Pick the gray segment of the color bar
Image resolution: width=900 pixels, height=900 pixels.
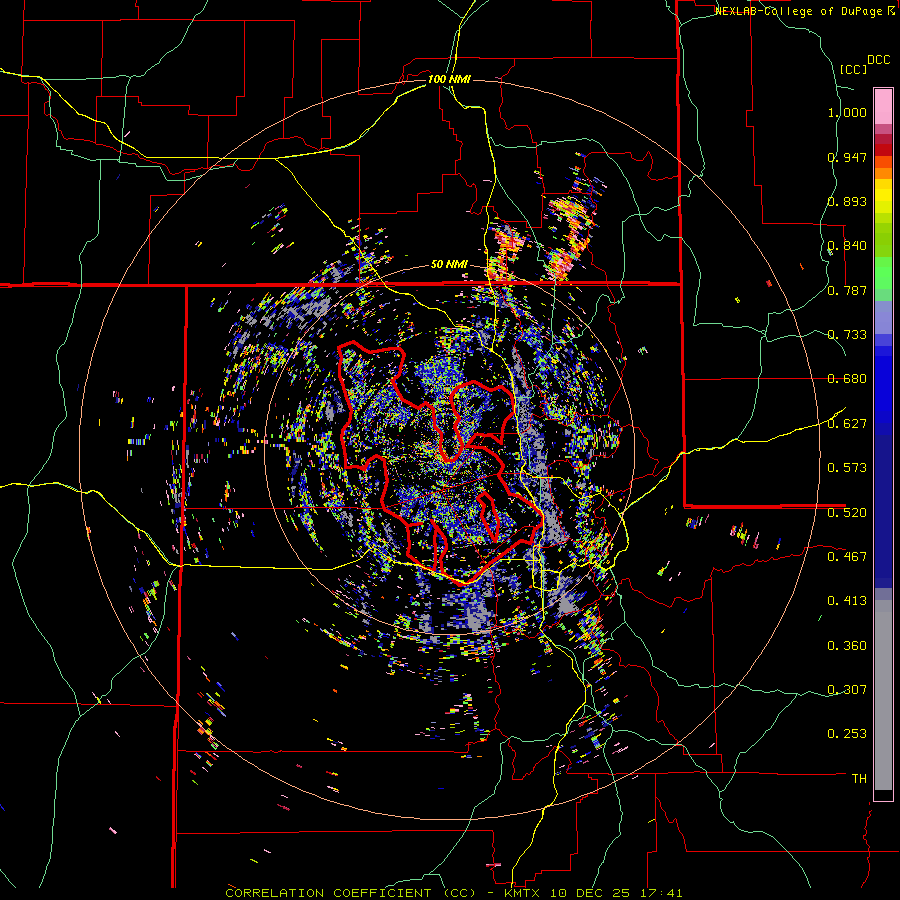tap(883, 695)
